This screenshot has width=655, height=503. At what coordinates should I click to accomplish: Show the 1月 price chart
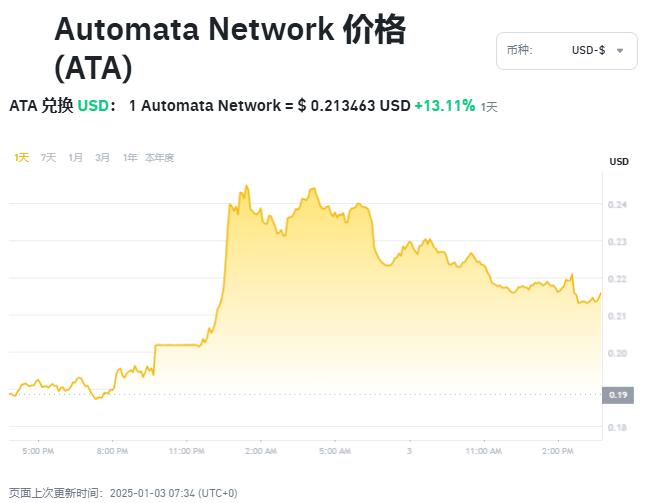pyautogui.click(x=76, y=157)
